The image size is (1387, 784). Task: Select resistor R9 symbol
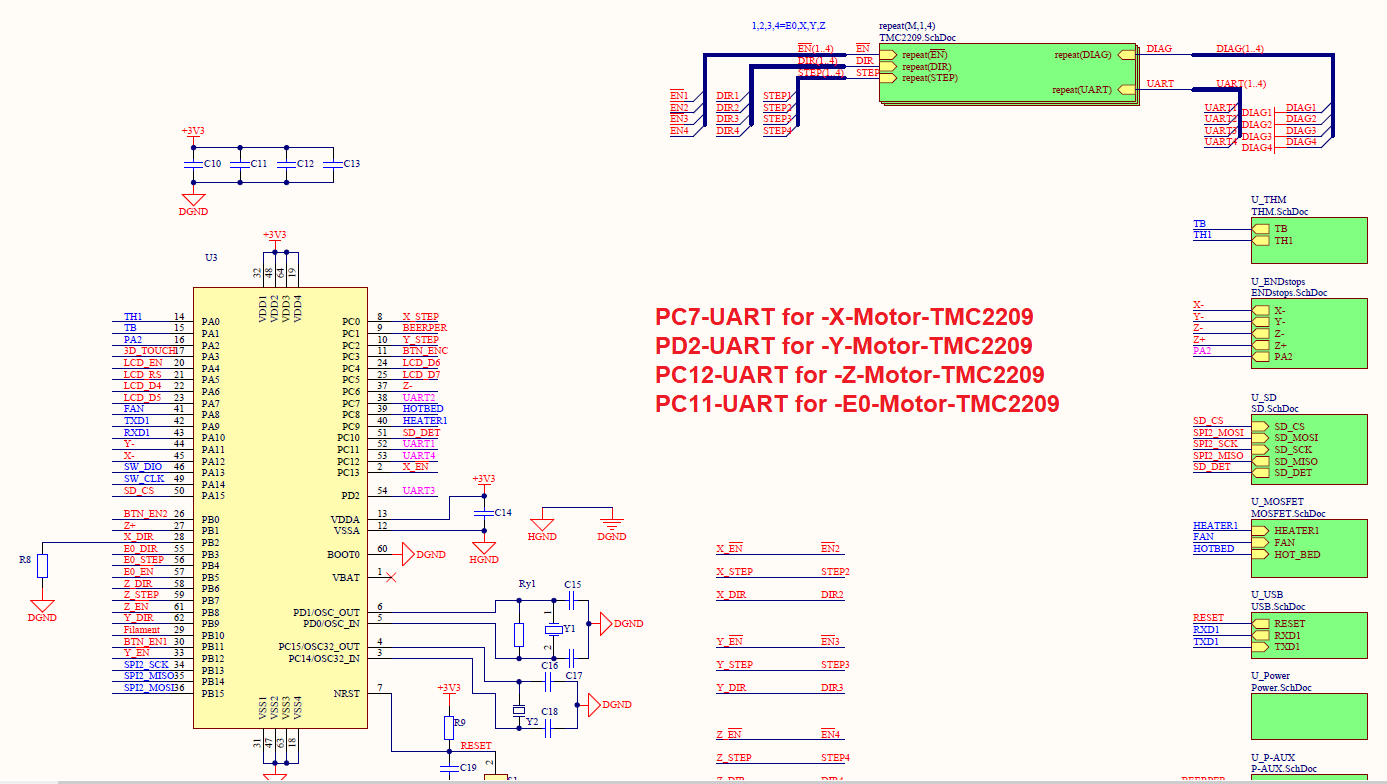tap(449, 727)
